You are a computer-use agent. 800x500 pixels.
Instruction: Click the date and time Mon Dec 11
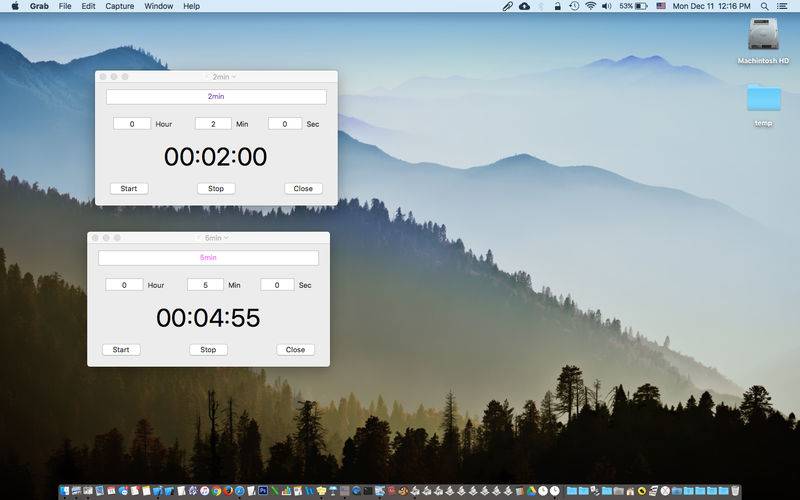711,6
